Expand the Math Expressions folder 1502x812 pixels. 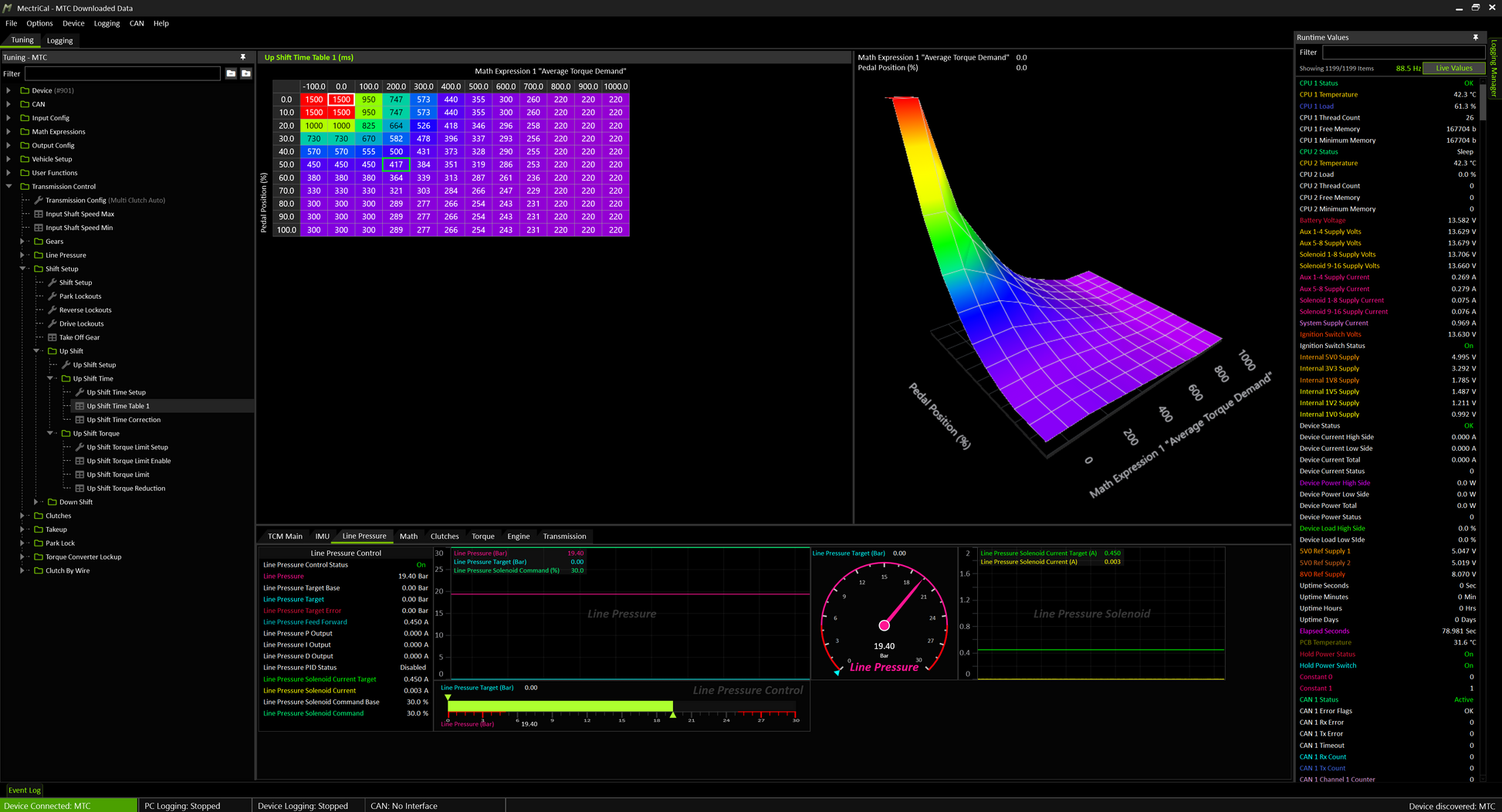point(9,132)
